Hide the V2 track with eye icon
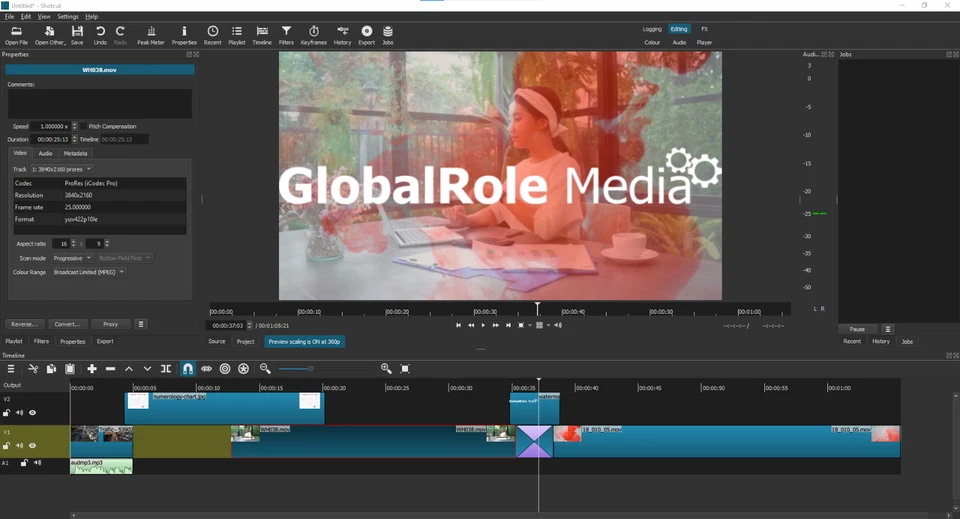 click(32, 413)
